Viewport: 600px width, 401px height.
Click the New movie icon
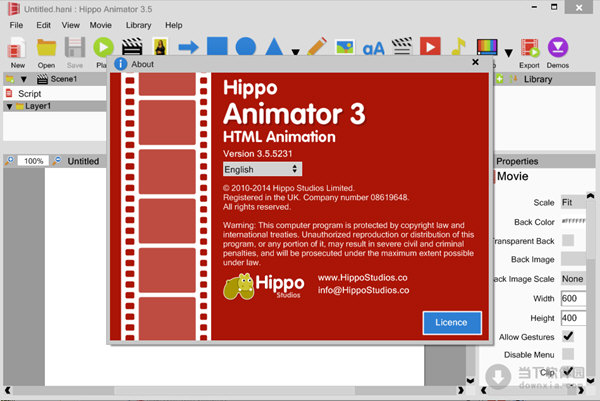(x=16, y=48)
